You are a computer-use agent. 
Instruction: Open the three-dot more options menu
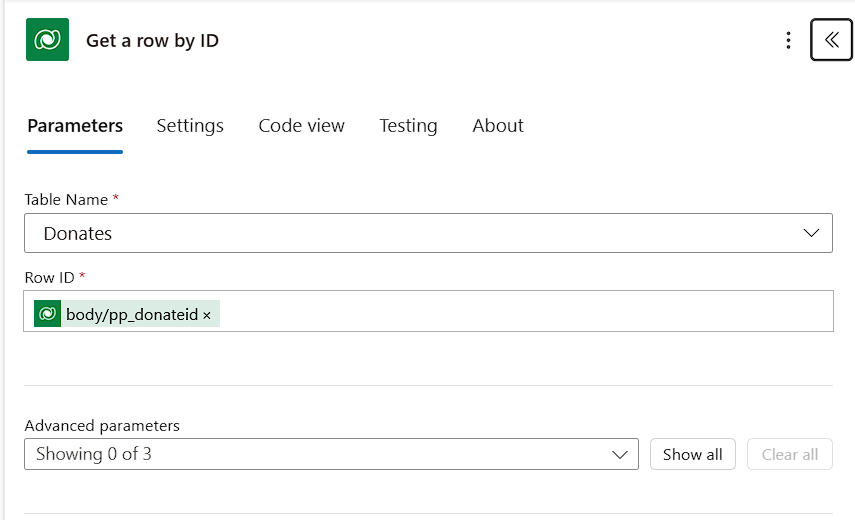click(788, 40)
